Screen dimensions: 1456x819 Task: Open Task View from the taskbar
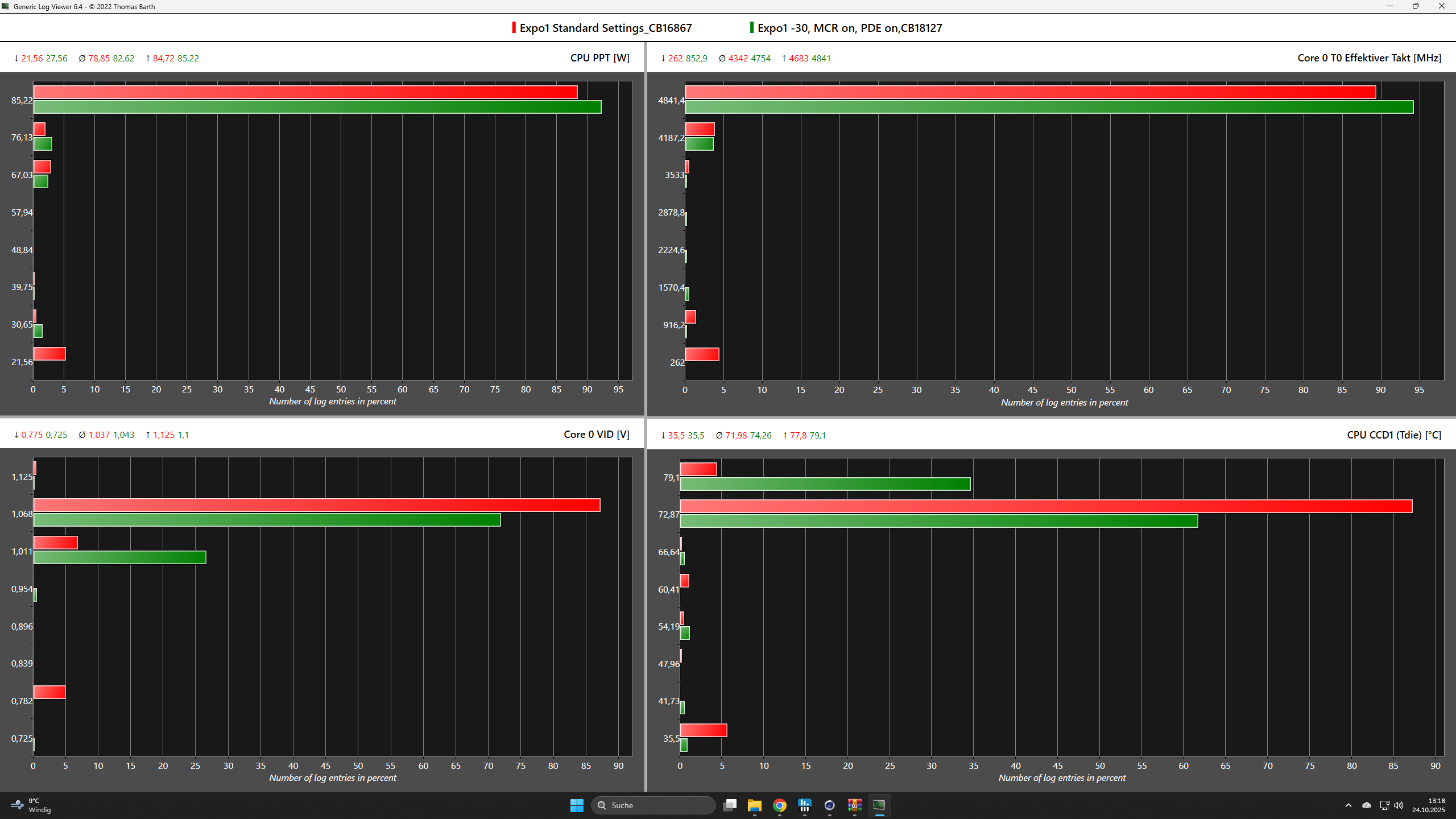tap(730, 805)
